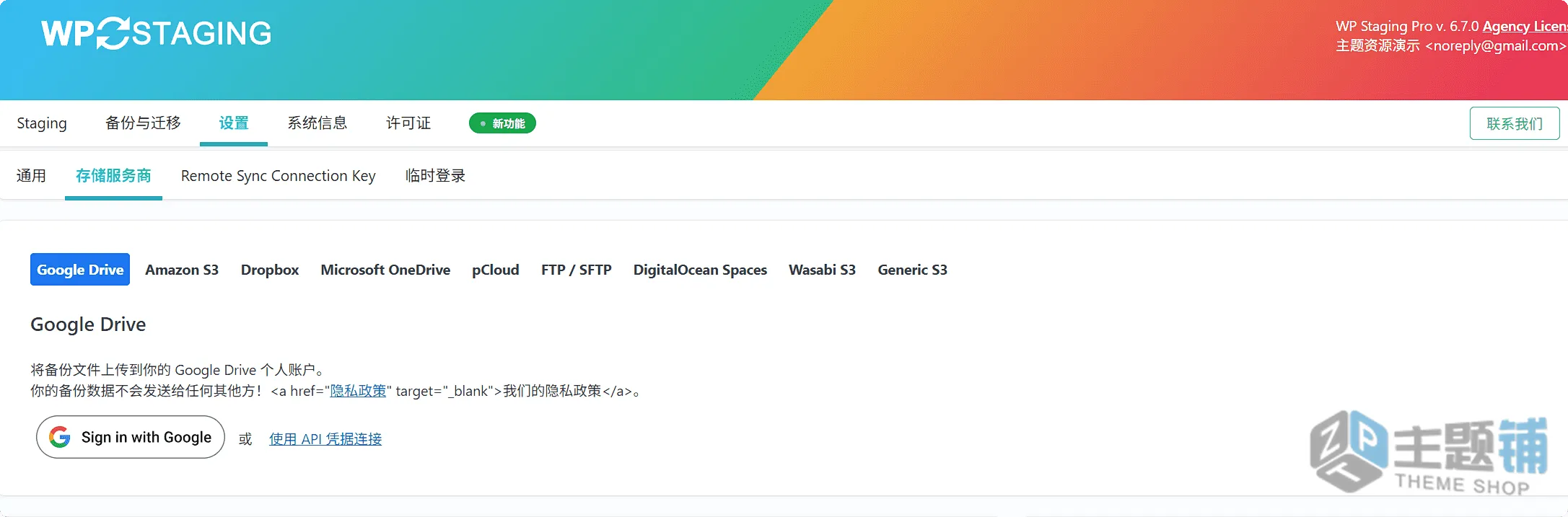Viewport: 1568px width, 517px height.
Task: Choose Dropbox storage provider
Action: pos(270,270)
